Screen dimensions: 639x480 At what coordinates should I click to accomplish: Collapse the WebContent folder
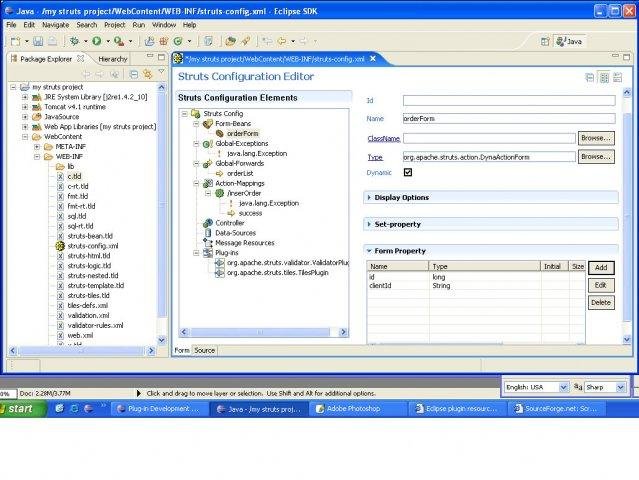pos(25,137)
